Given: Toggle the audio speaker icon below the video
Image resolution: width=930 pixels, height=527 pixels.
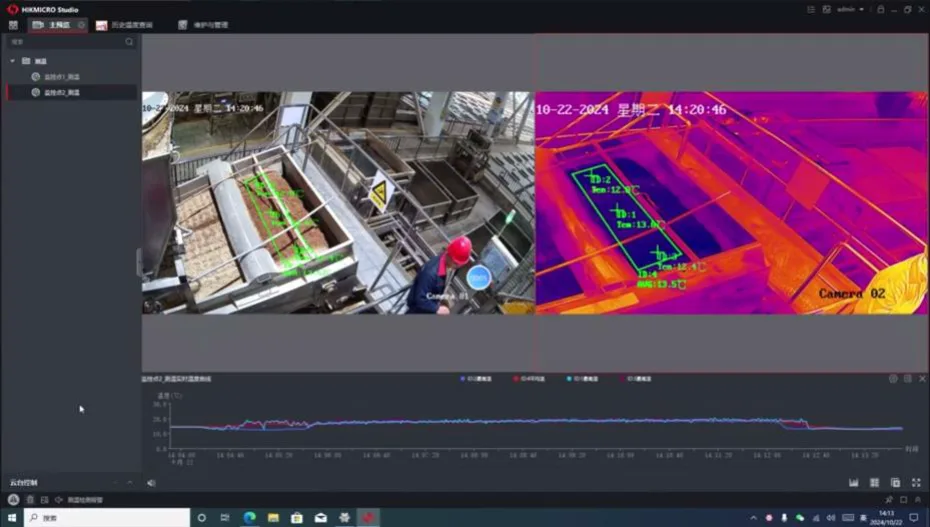Looking at the screenshot, I should pos(151,483).
